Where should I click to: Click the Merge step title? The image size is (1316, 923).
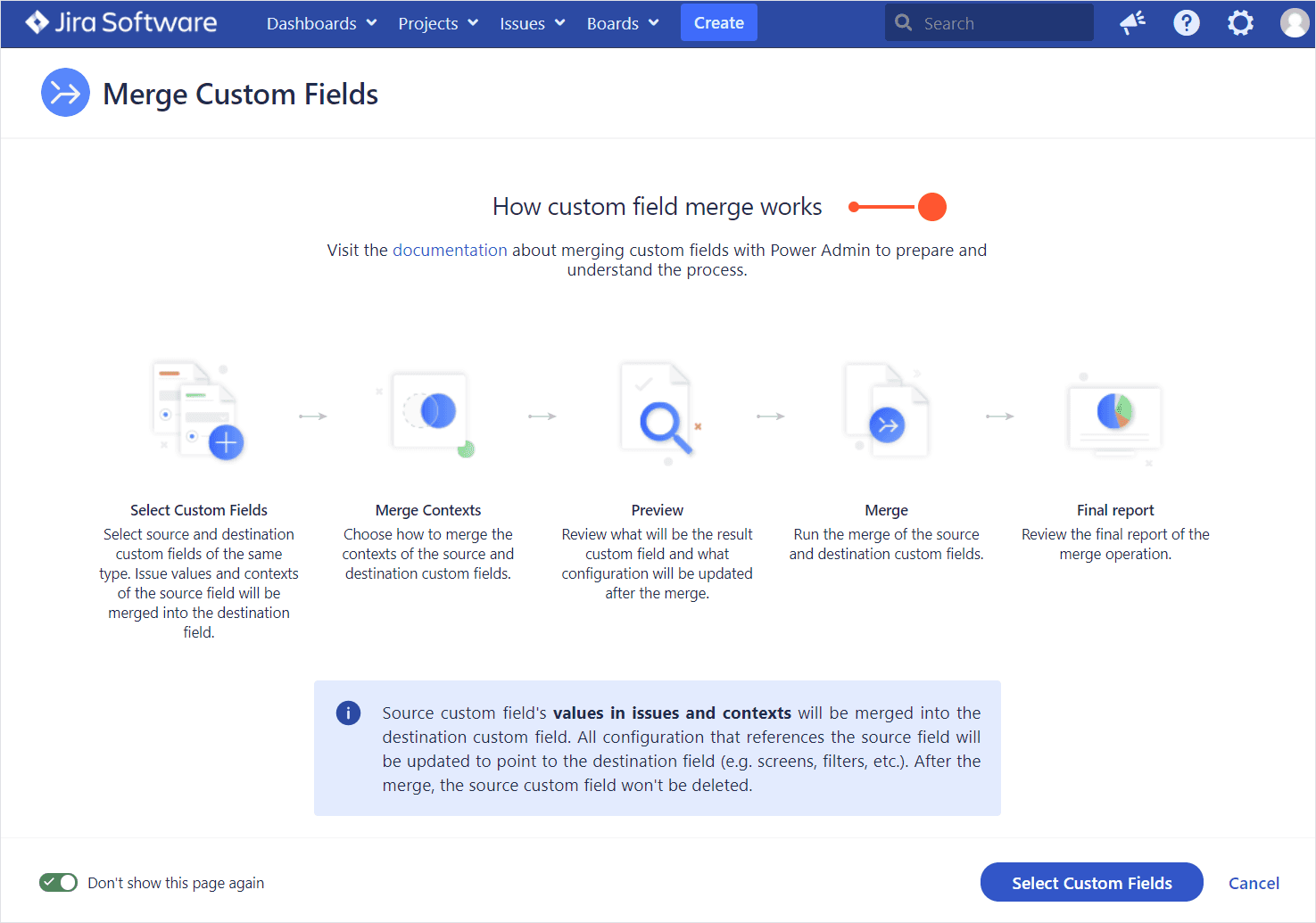887,510
